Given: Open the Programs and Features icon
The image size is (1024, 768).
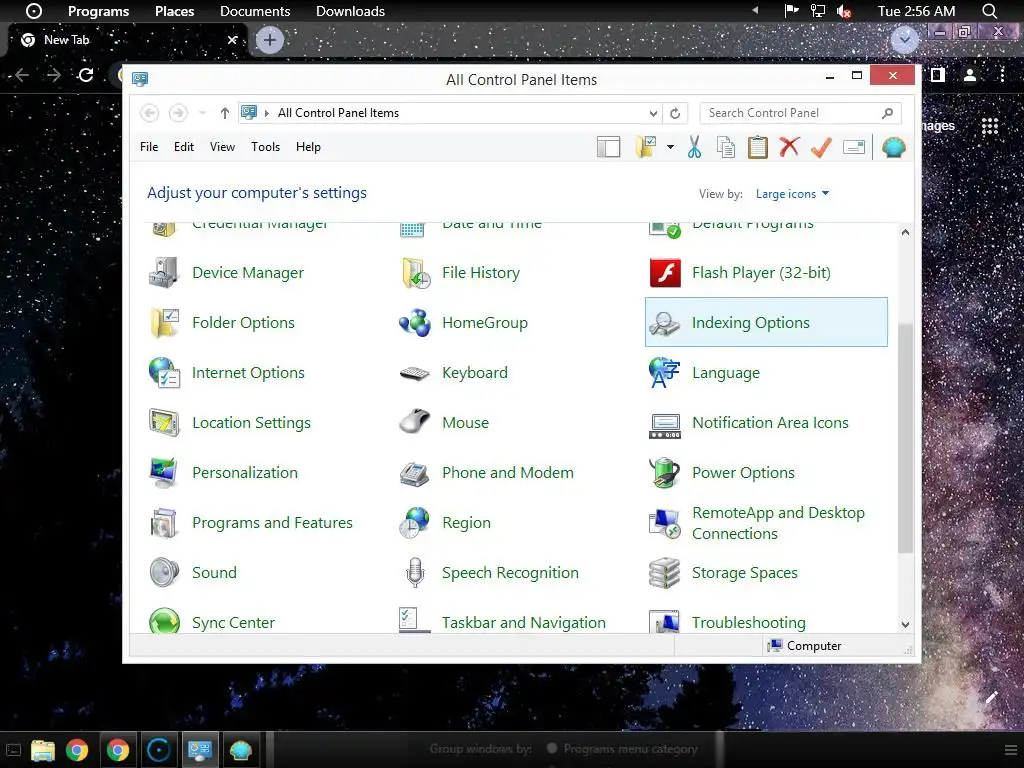Looking at the screenshot, I should 163,523.
